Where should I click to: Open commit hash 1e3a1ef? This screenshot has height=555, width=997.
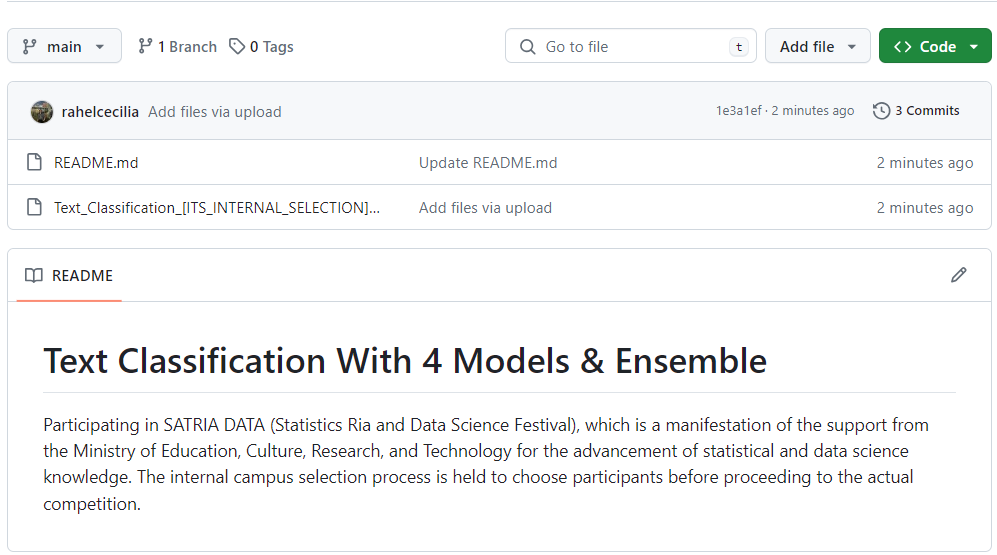[739, 111]
